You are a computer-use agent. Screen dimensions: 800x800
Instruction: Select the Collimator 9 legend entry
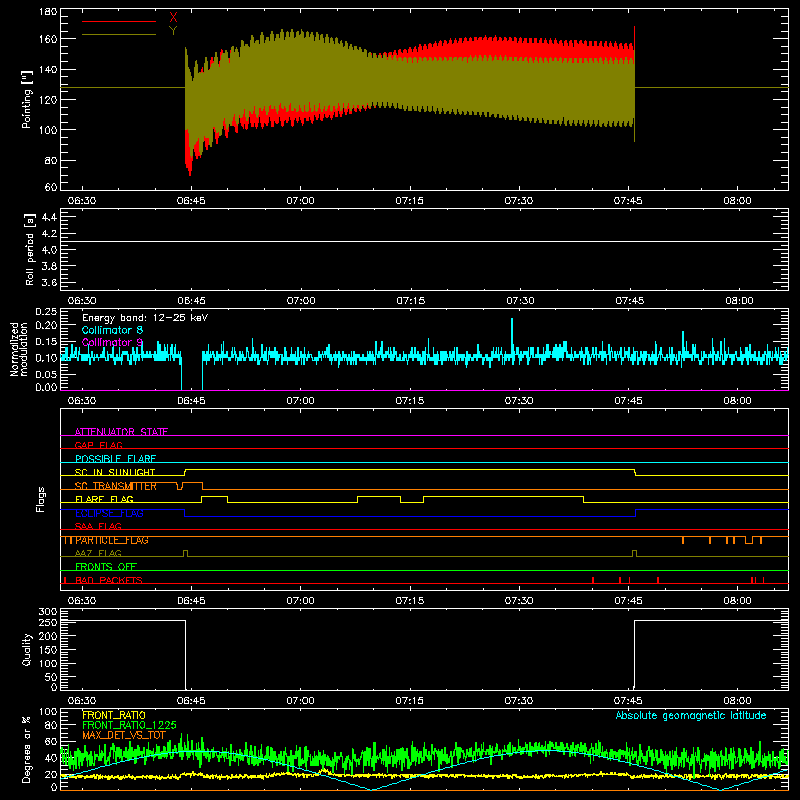click(x=112, y=342)
